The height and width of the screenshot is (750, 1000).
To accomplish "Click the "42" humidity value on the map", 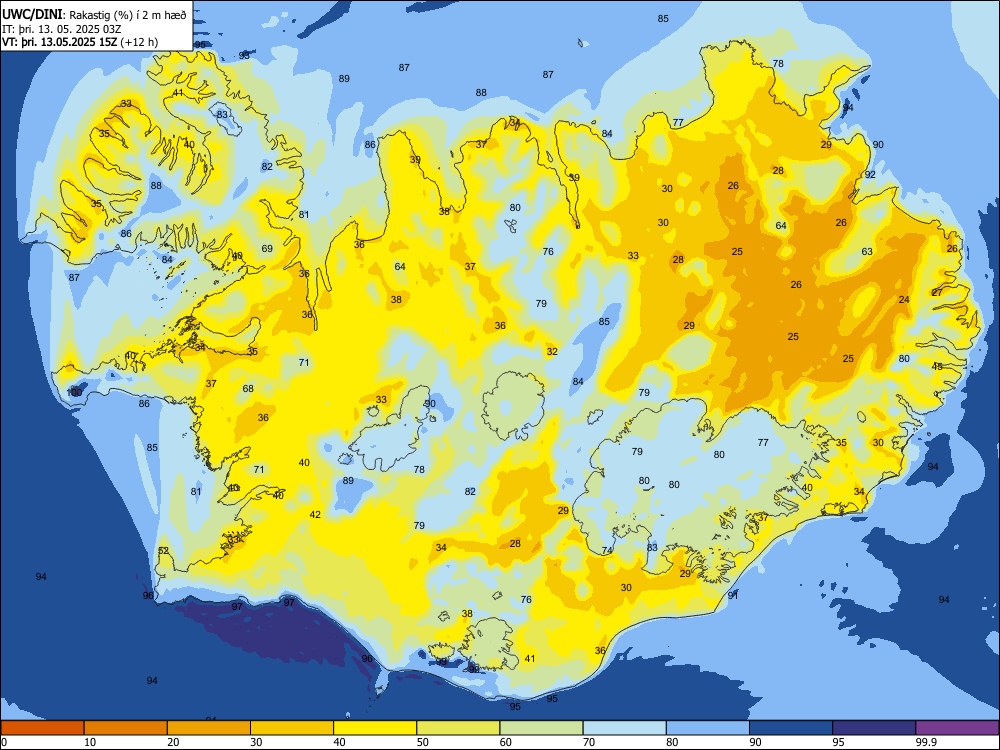I will click(x=315, y=515).
